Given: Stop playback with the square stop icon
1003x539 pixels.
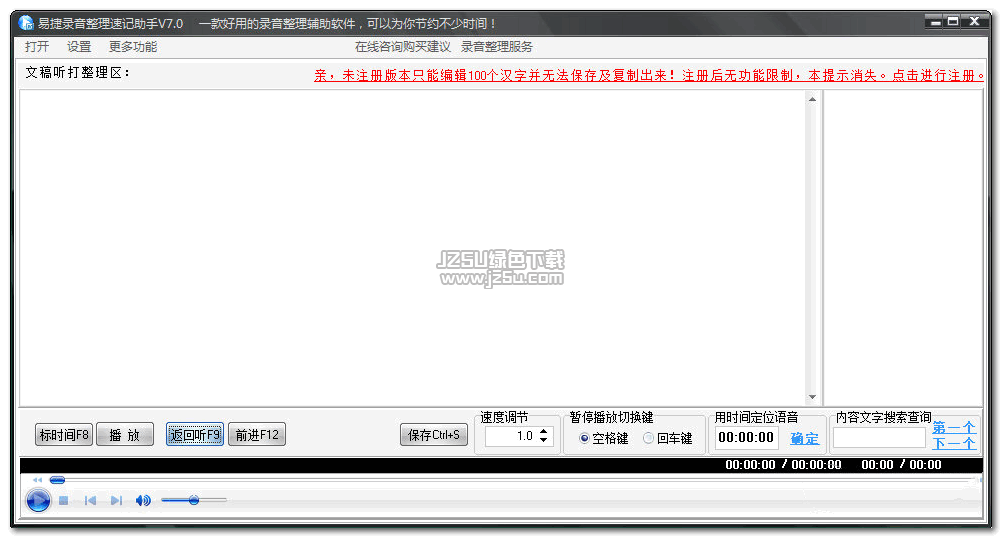Looking at the screenshot, I should [63, 501].
